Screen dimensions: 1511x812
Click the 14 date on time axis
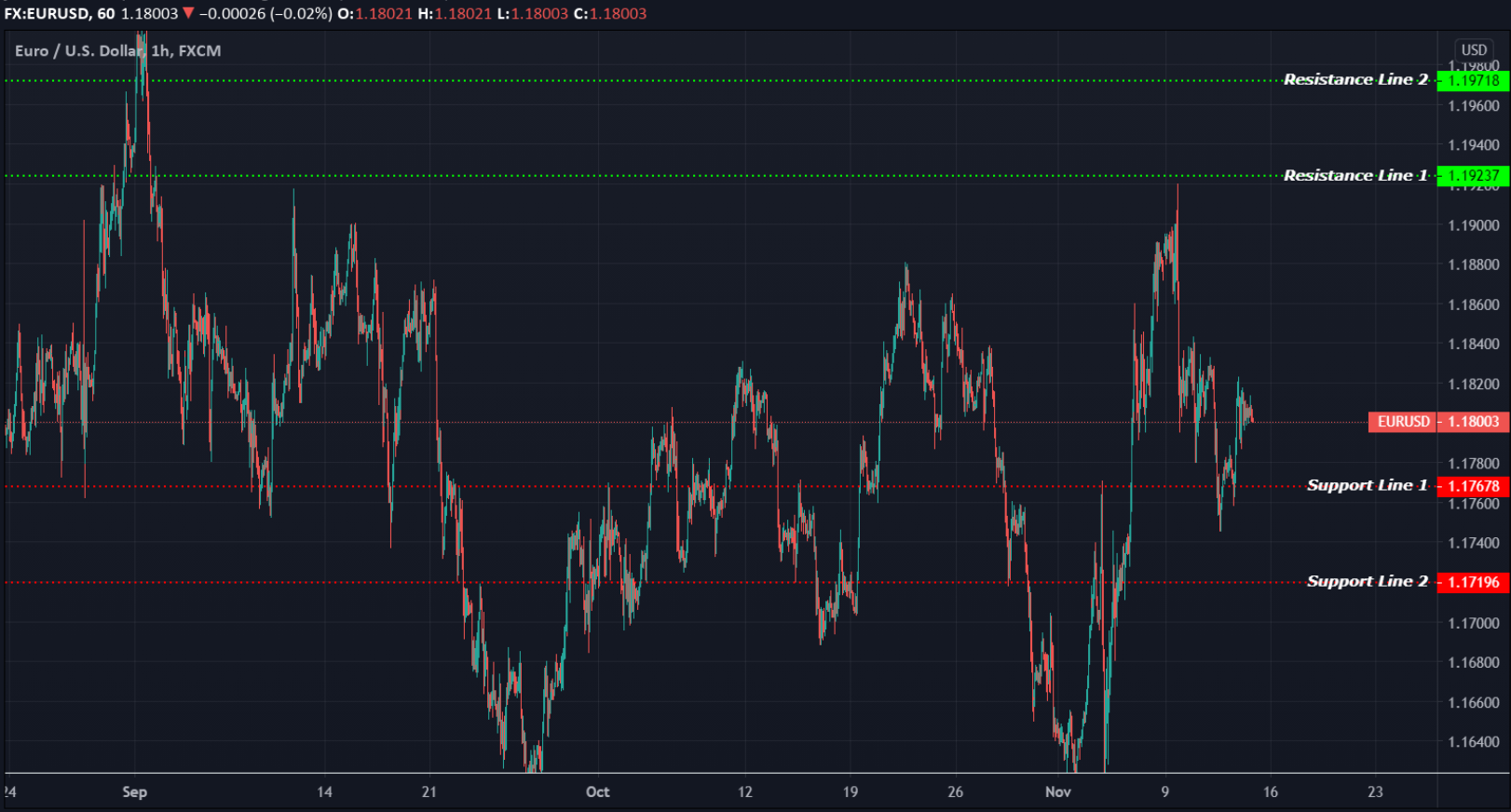tap(324, 792)
